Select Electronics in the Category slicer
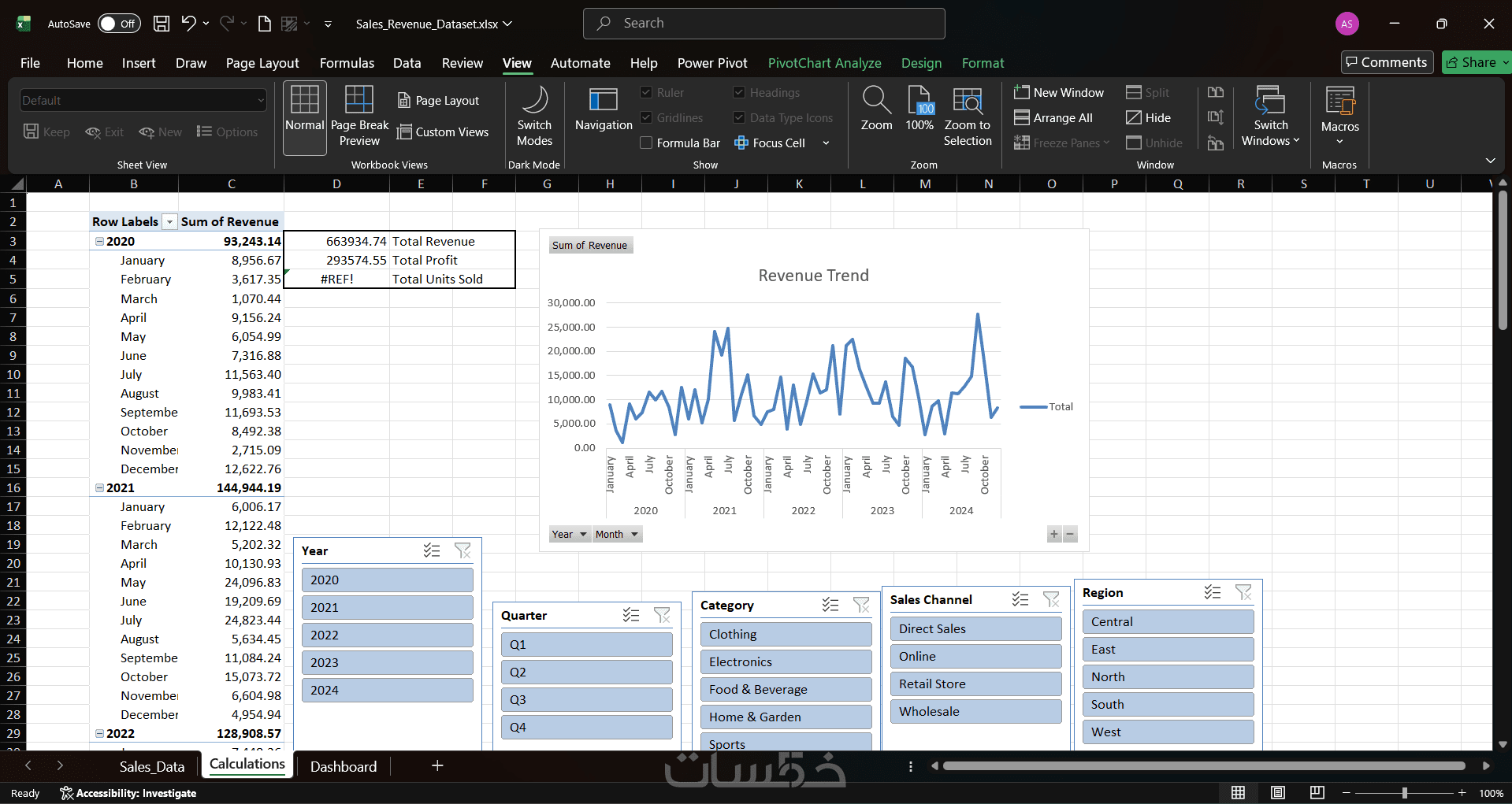 (x=786, y=661)
